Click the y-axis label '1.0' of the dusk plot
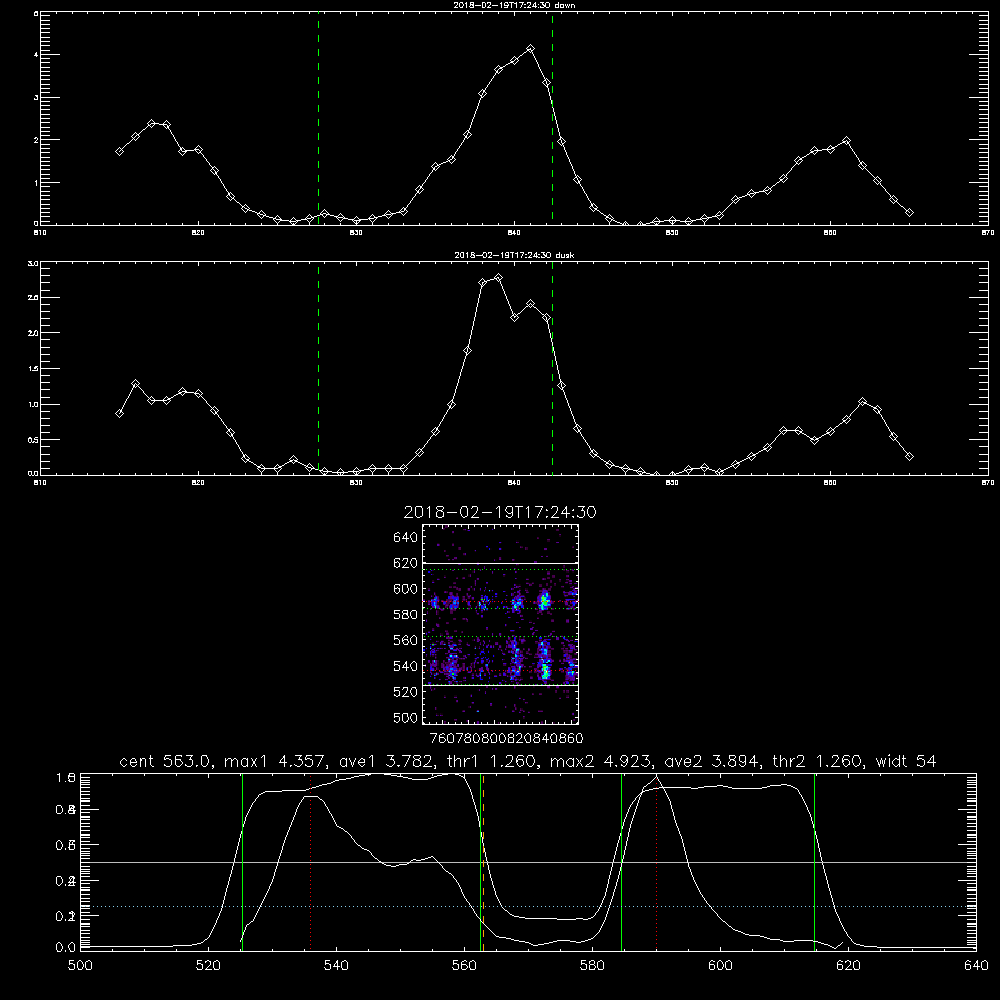Image resolution: width=1000 pixels, height=1000 pixels. pyautogui.click(x=34, y=404)
